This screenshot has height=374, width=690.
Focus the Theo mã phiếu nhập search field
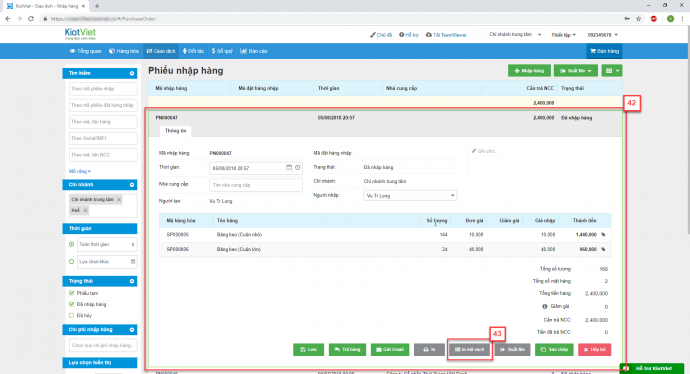(x=103, y=88)
